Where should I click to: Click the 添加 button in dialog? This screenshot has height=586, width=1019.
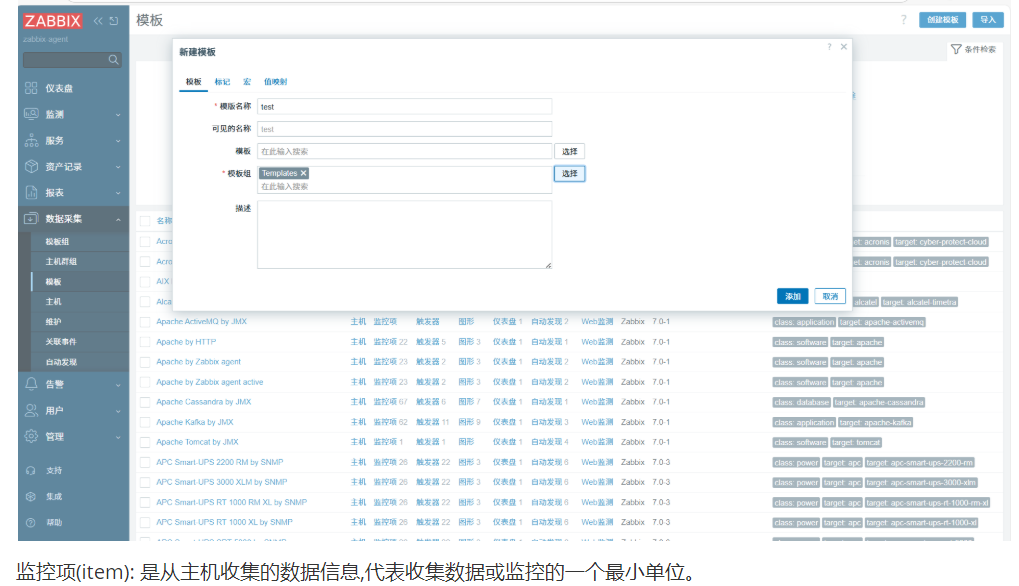pyautogui.click(x=792, y=296)
